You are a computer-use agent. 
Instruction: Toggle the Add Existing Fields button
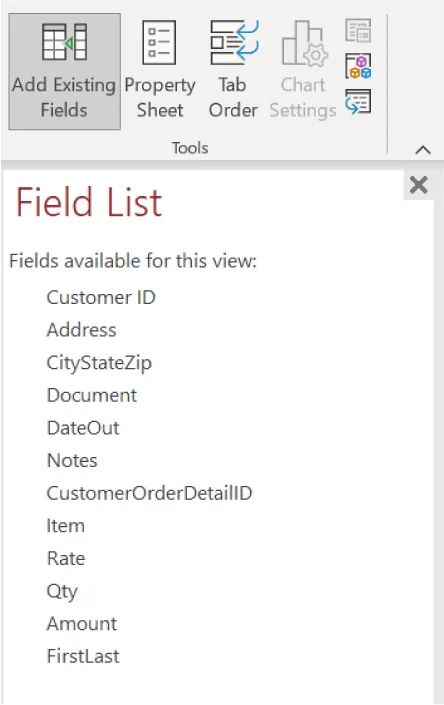(64, 71)
